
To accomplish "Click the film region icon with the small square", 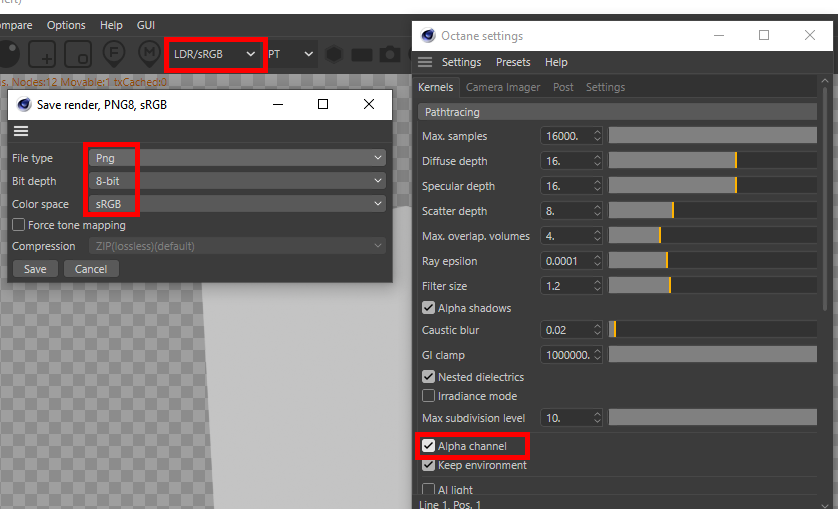I will [x=78, y=54].
